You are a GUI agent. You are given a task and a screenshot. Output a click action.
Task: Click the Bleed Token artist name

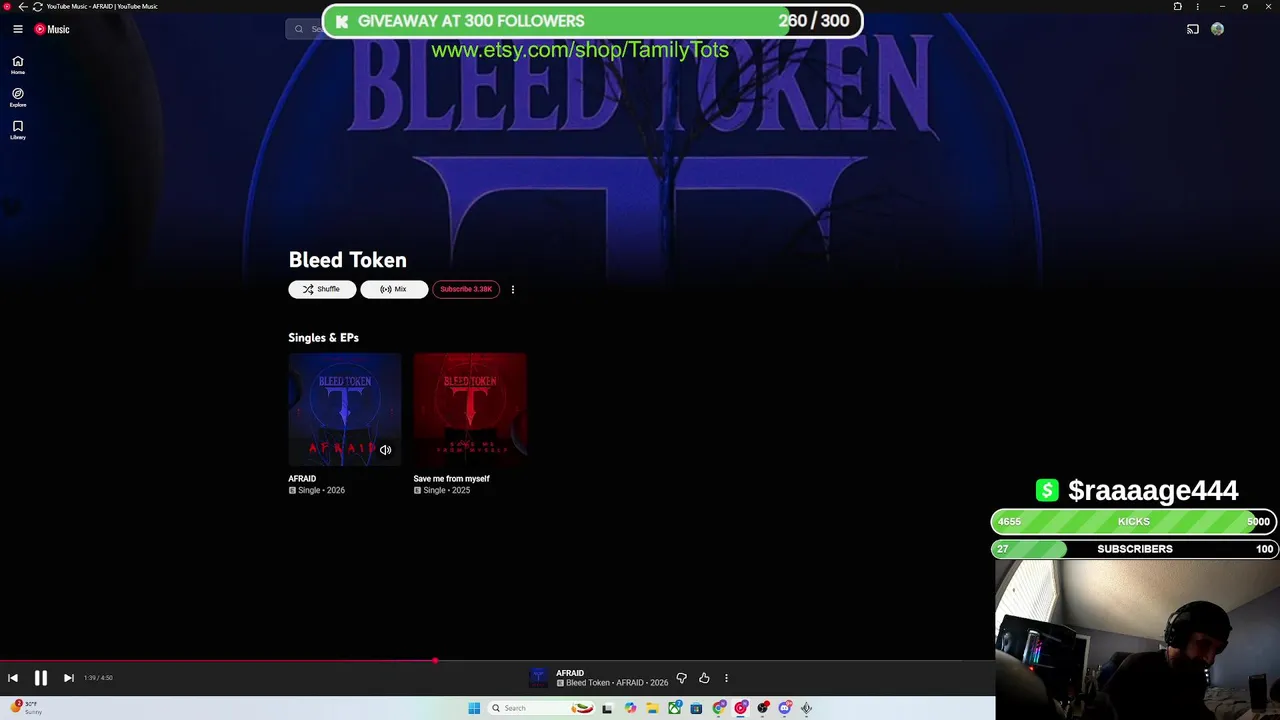click(347, 260)
